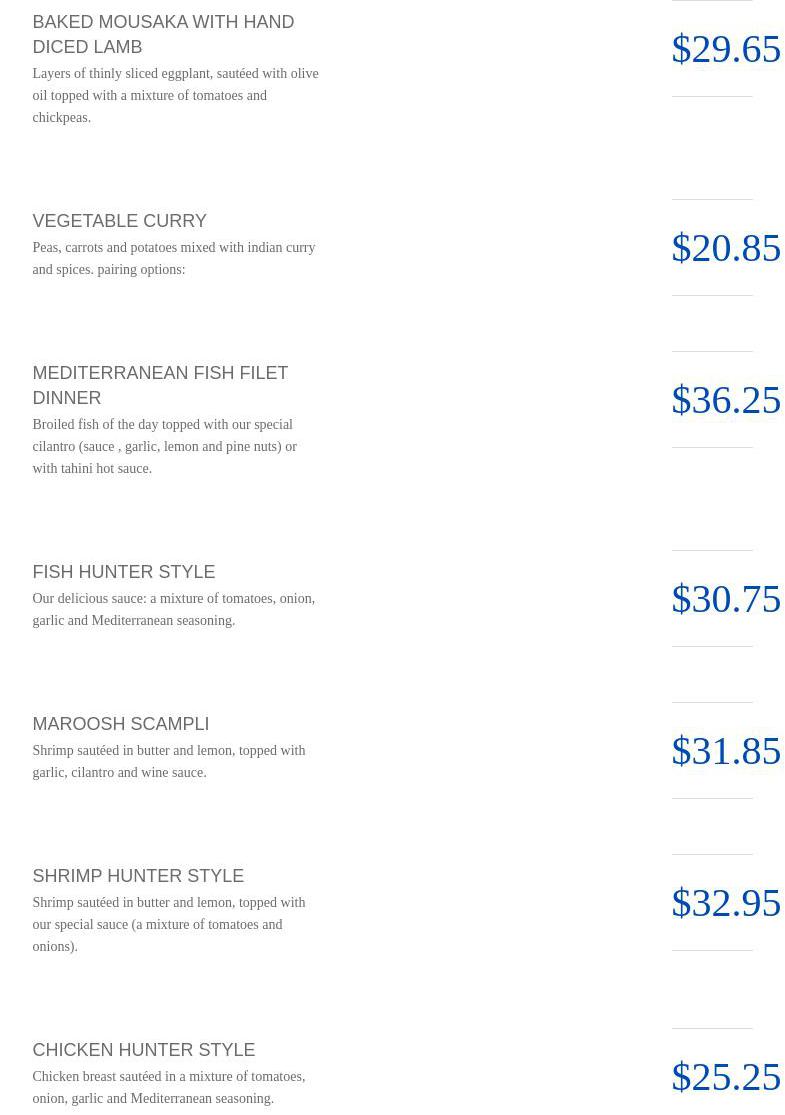Select the Shrimp Hunter Style title
The image size is (785, 1115).
(138, 876)
